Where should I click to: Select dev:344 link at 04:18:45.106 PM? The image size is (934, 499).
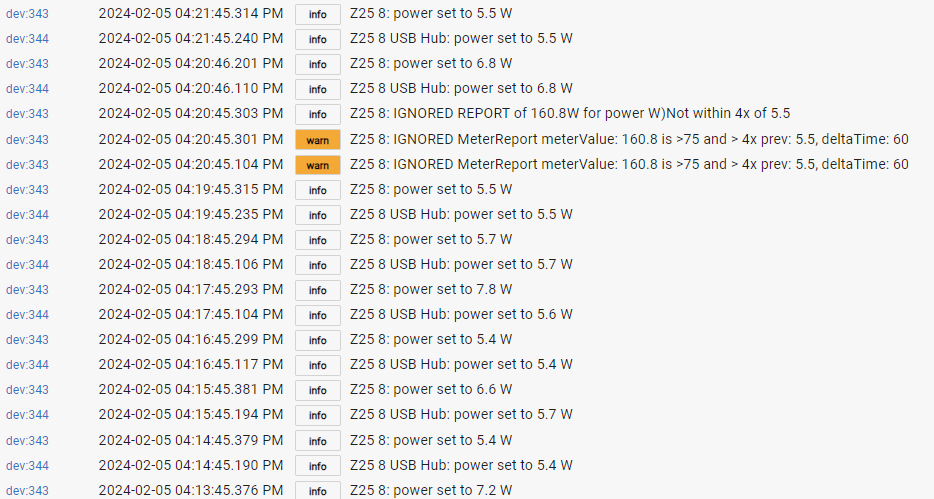click(27, 265)
